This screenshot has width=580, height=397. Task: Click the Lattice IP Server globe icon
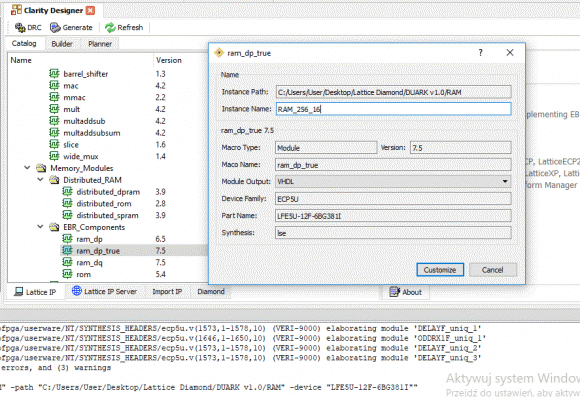click(77, 291)
